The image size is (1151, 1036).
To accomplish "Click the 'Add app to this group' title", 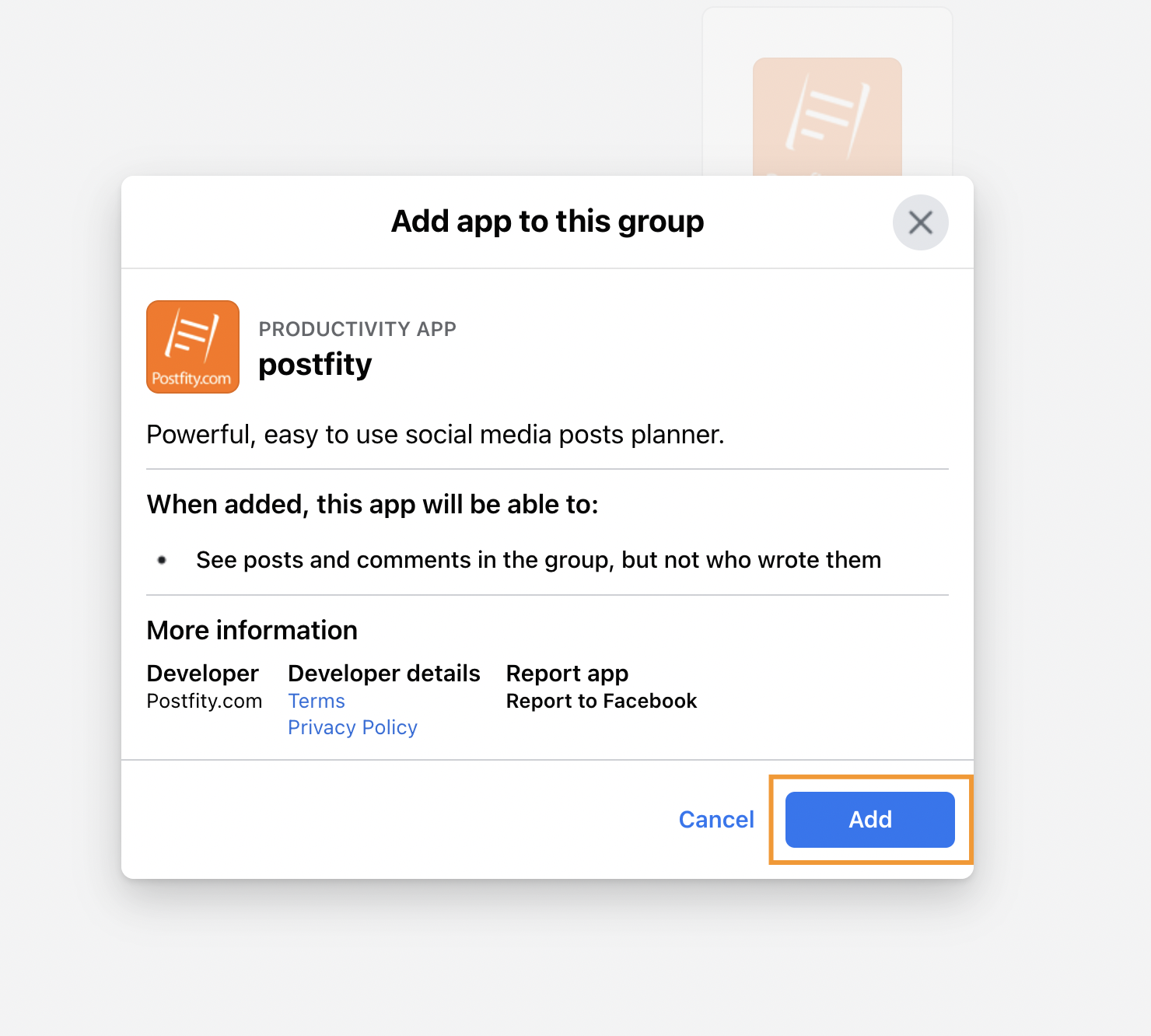I will point(548,222).
